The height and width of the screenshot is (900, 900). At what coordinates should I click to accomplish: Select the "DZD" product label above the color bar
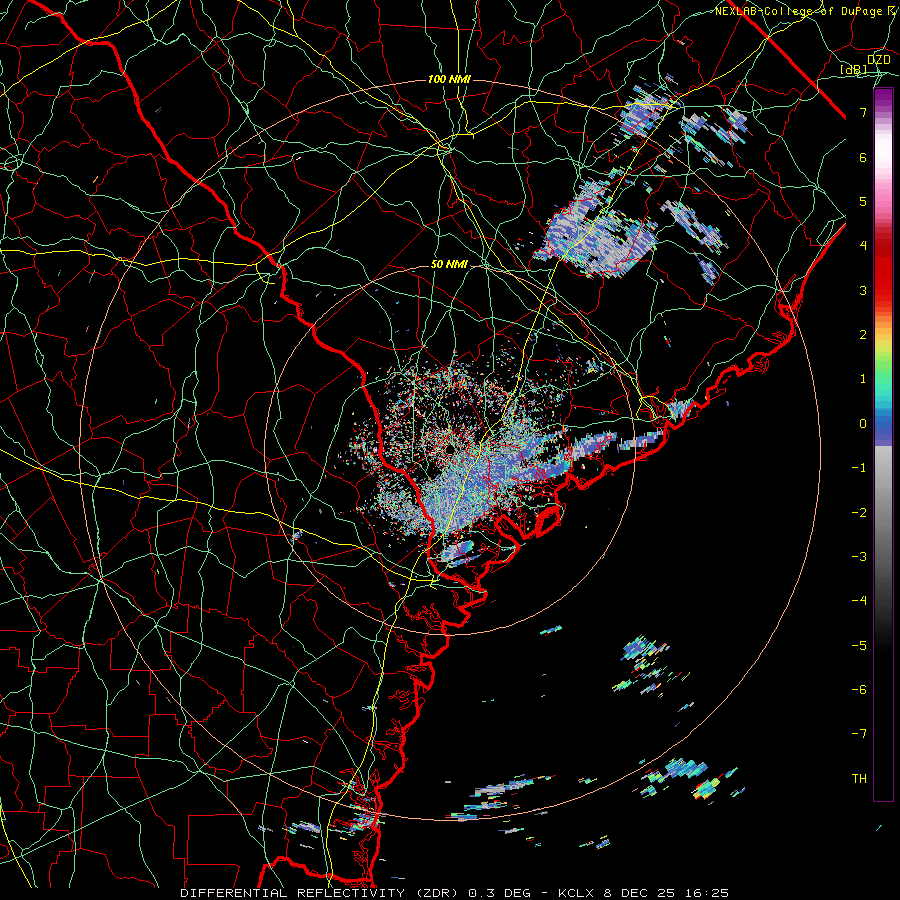[879, 59]
